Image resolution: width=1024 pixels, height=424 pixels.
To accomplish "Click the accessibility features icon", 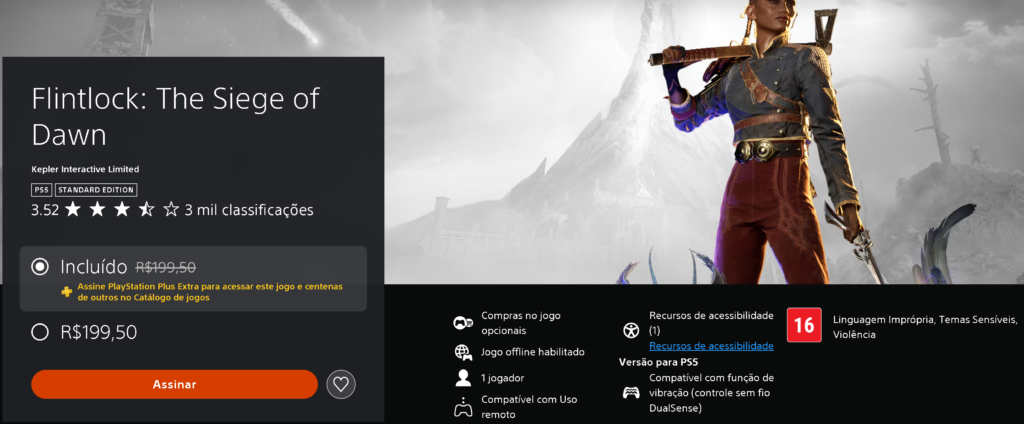I will pyautogui.click(x=630, y=331).
